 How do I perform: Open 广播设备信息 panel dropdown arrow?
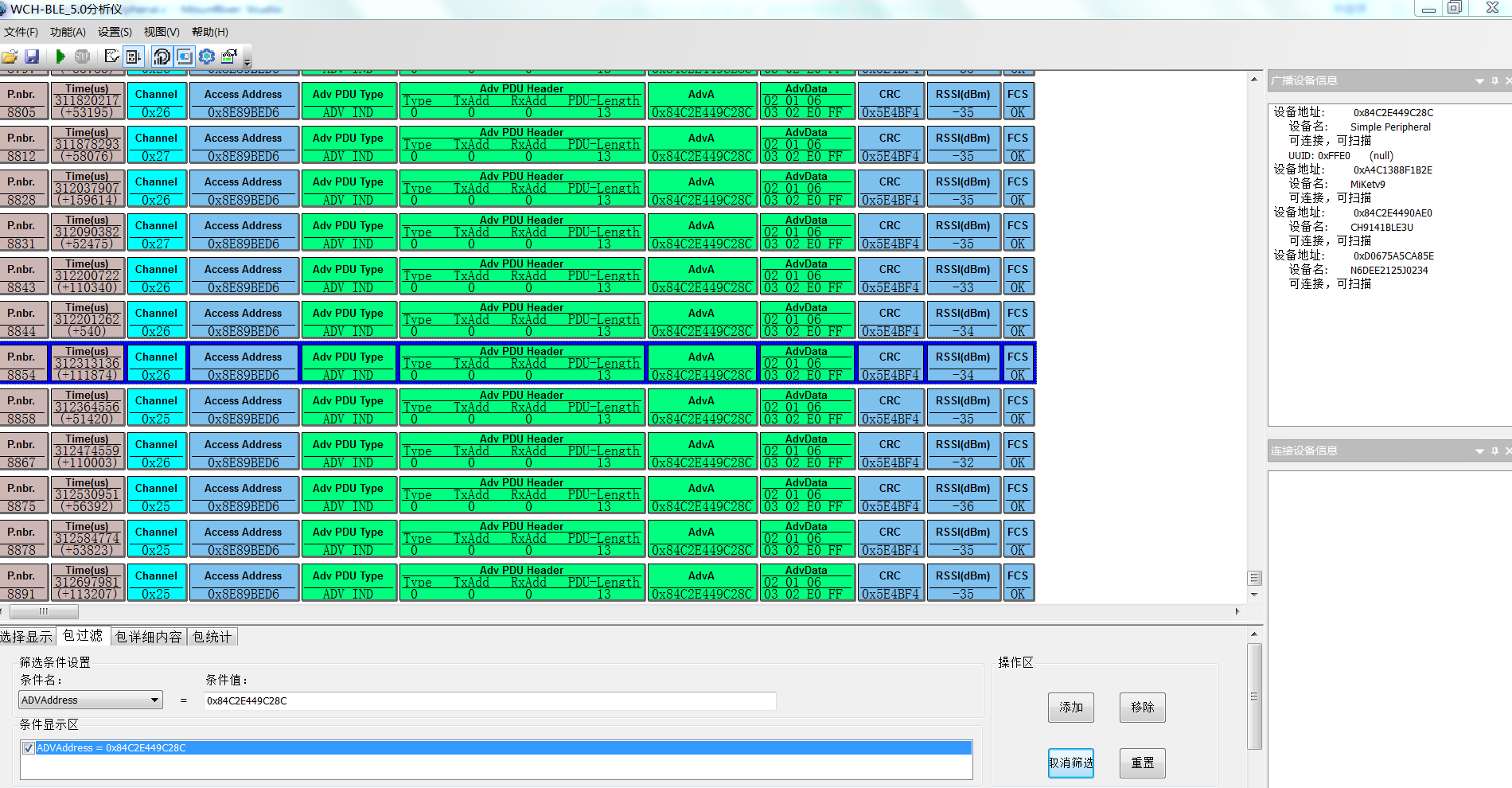[1479, 81]
